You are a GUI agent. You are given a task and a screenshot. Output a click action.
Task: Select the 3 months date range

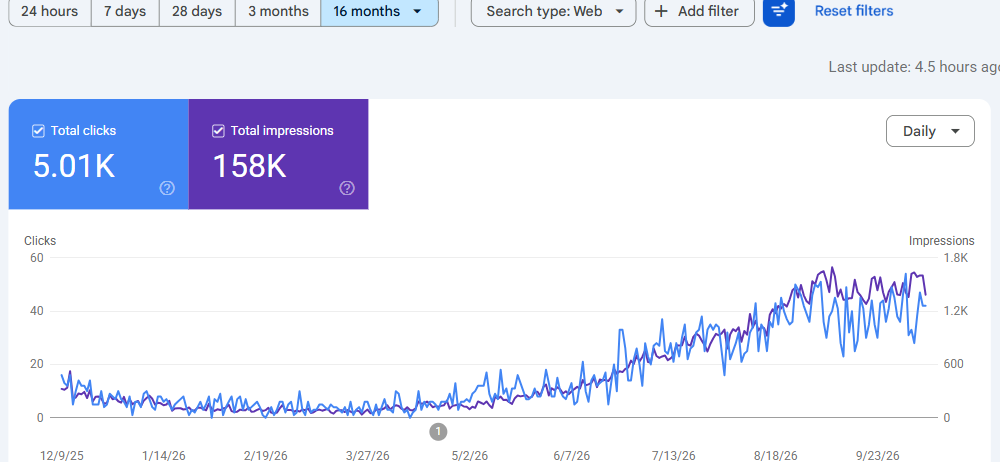[x=278, y=11]
